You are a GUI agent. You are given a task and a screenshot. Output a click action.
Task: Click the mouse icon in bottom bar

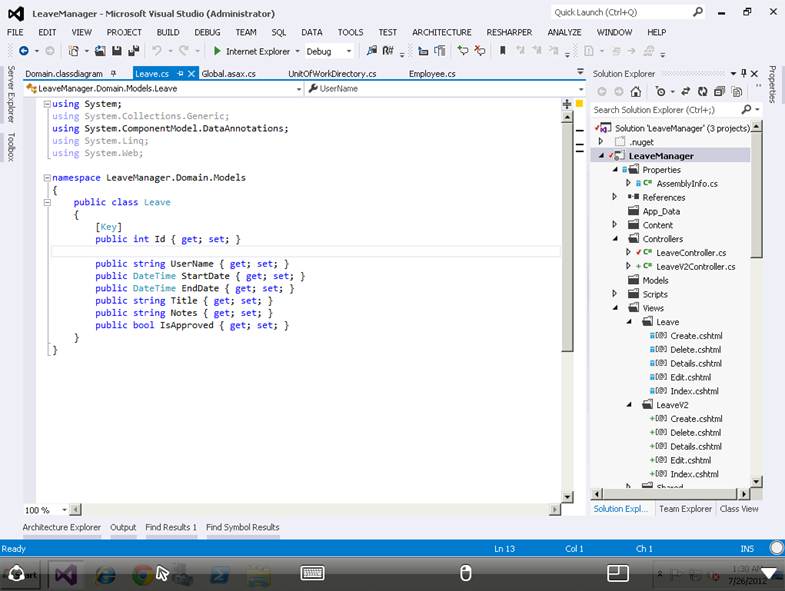[466, 573]
